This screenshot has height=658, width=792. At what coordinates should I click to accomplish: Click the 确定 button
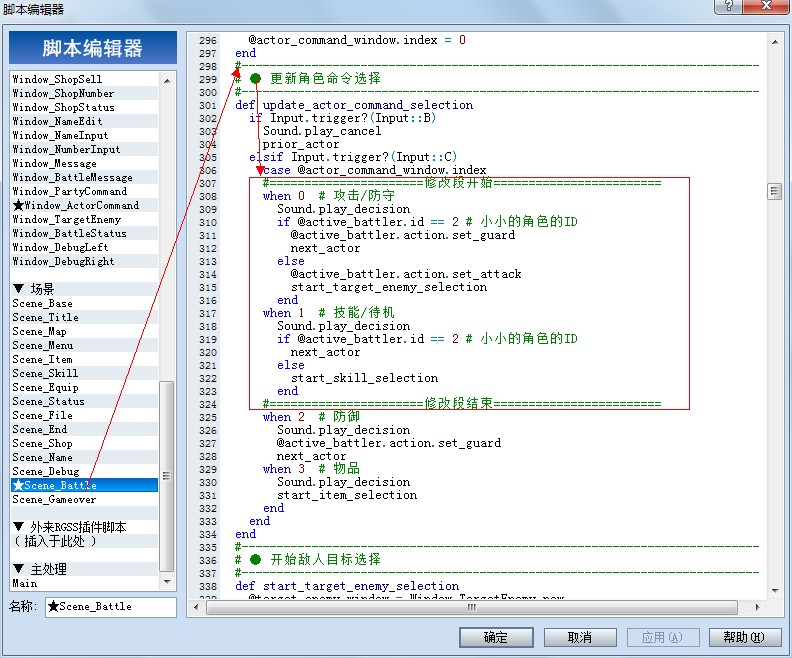[496, 637]
